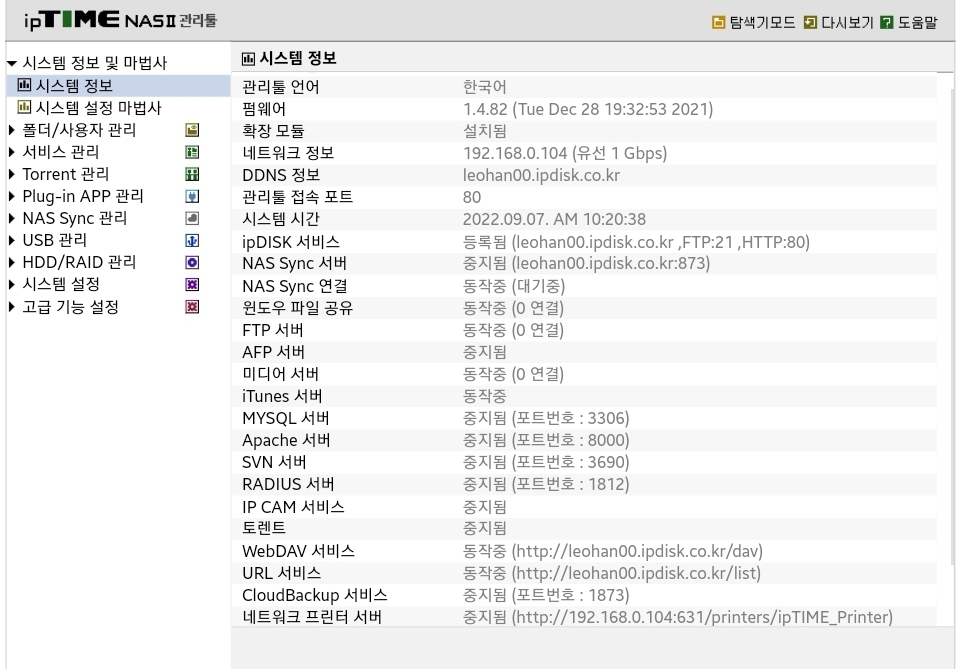Viewport: 977px width, 669px height.
Task: Expand the 폴더/사용자 관리 arrow
Action: click(x=11, y=130)
